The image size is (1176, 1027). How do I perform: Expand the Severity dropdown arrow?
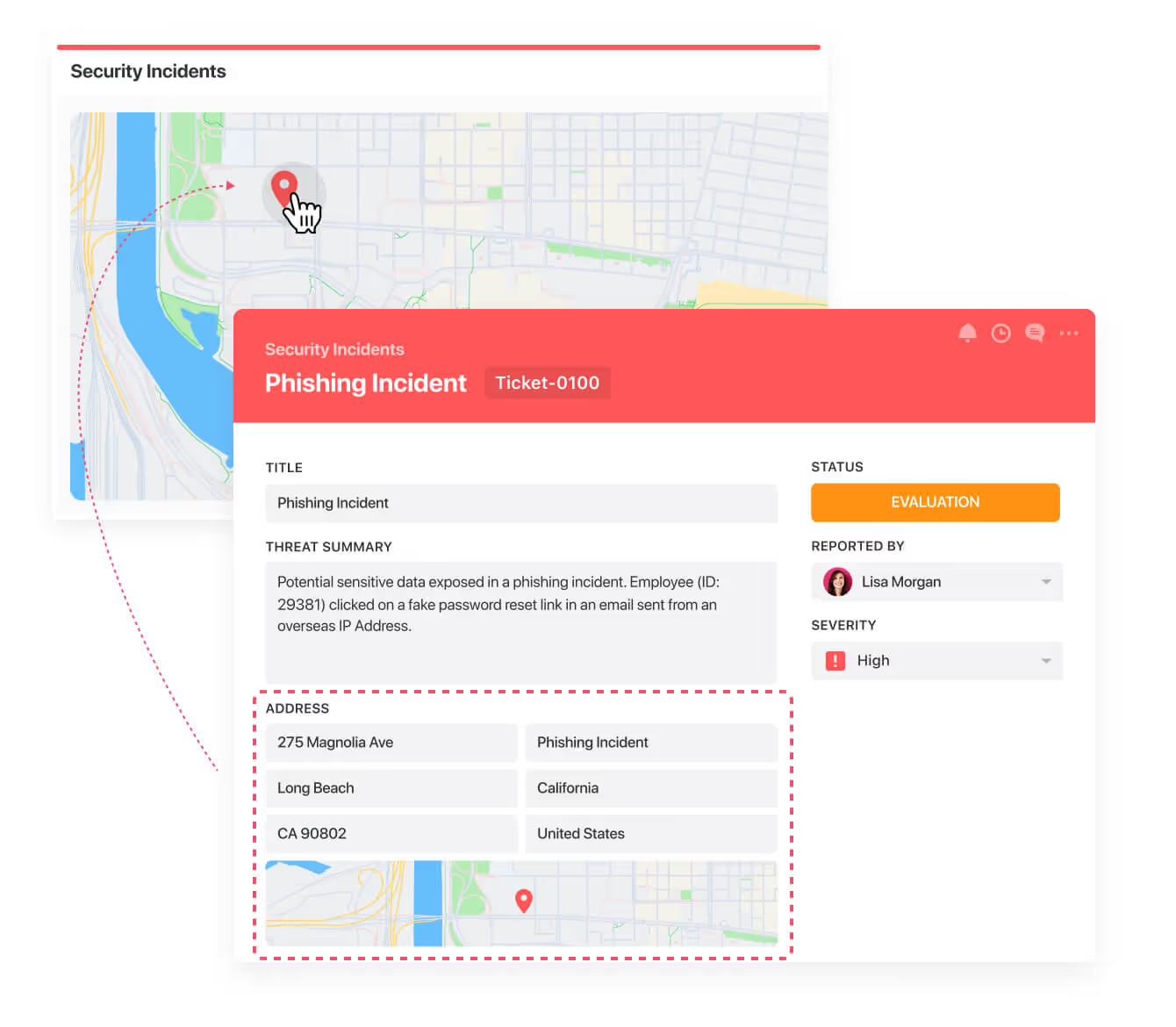coord(1045,661)
